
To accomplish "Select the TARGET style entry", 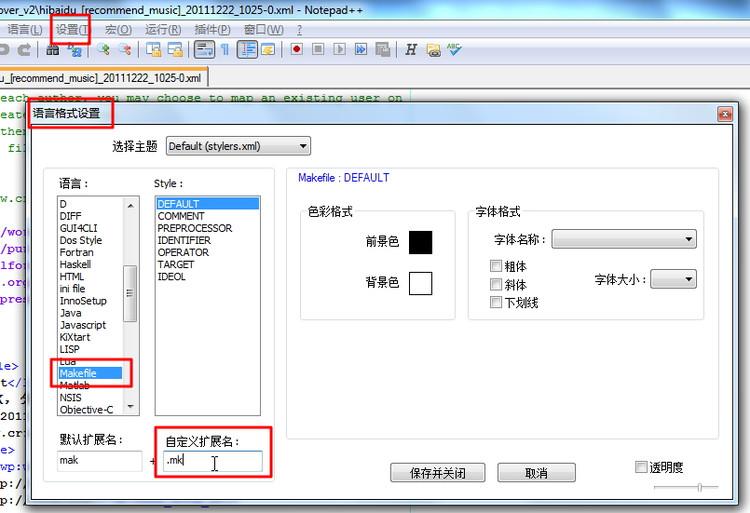I will [208, 264].
